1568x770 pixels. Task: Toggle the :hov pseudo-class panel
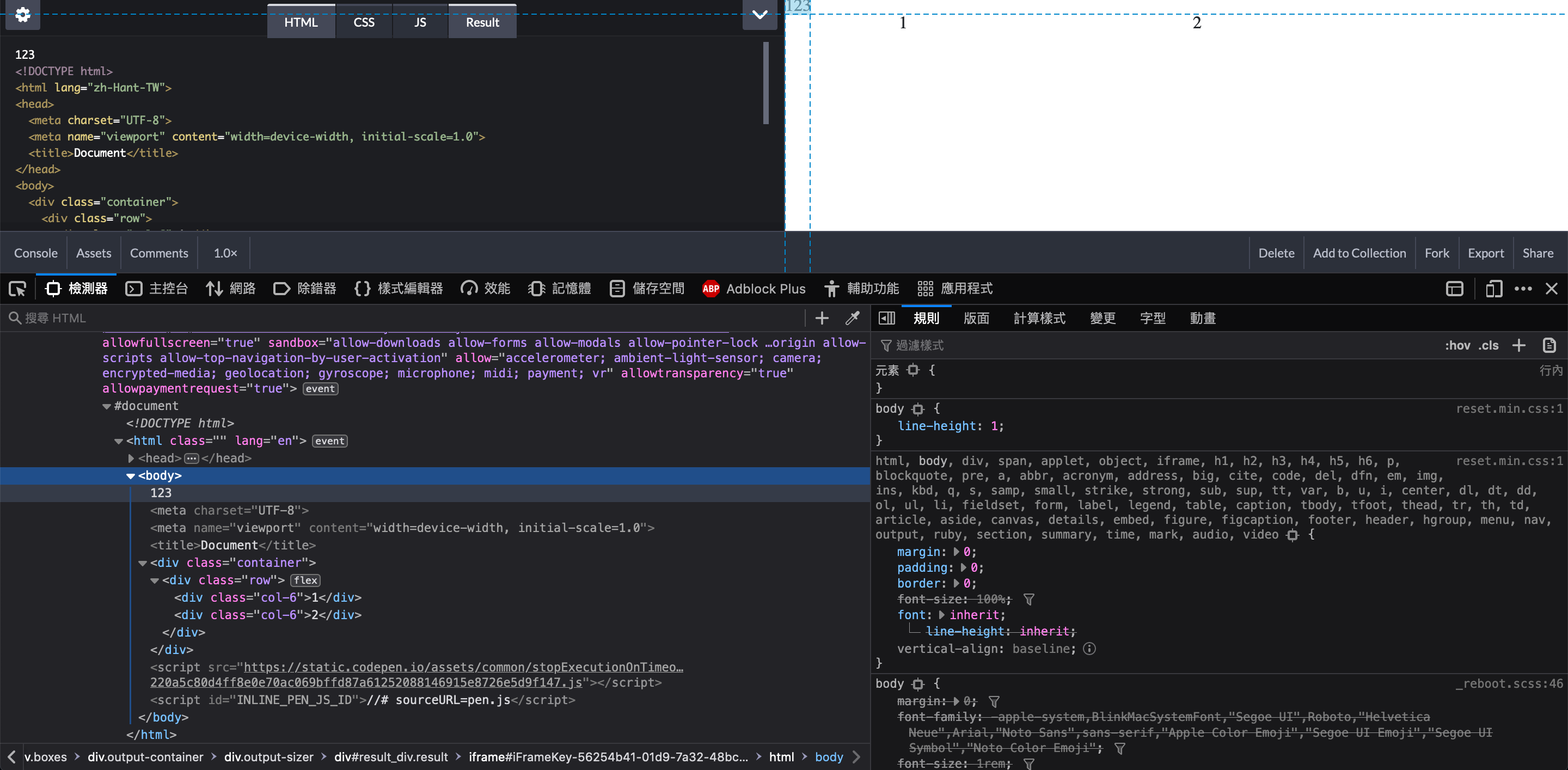pos(1457,346)
